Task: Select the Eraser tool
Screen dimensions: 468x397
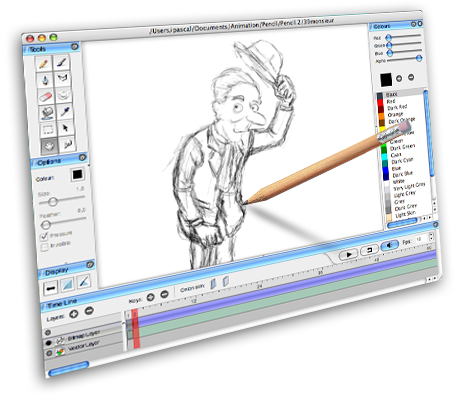Action: [x=45, y=97]
